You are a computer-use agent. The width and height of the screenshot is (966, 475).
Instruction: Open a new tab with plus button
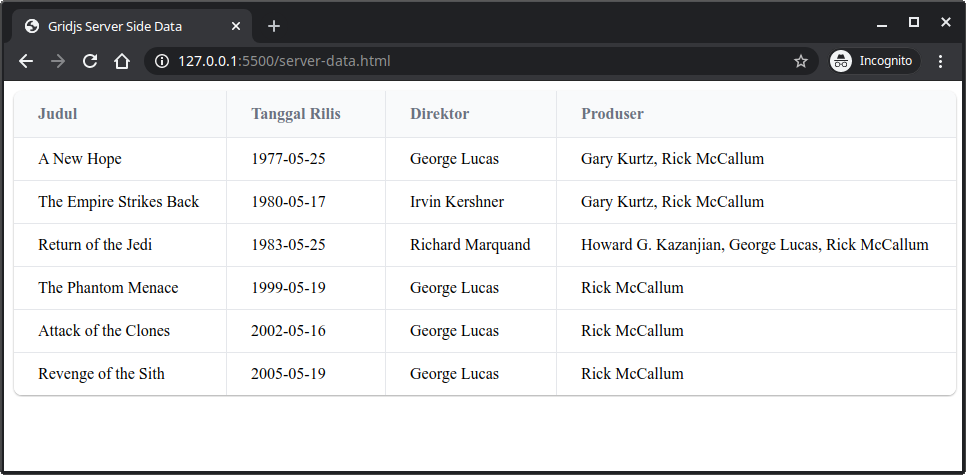tap(274, 26)
